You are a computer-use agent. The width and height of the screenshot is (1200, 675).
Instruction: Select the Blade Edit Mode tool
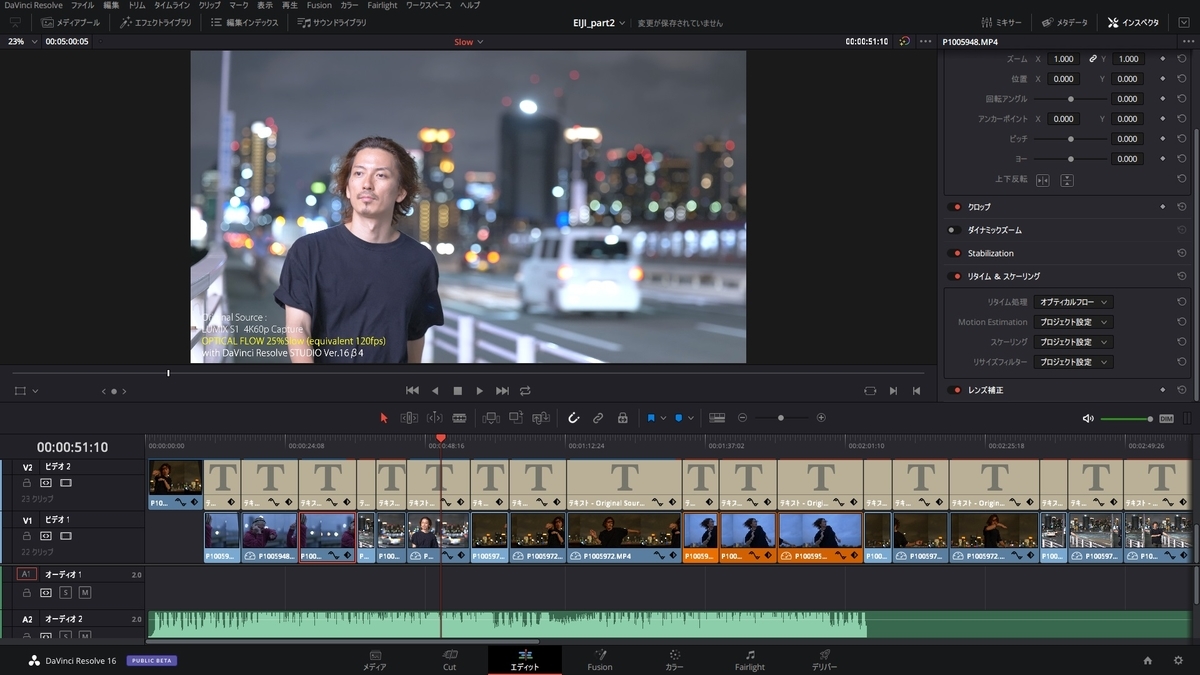[459, 418]
